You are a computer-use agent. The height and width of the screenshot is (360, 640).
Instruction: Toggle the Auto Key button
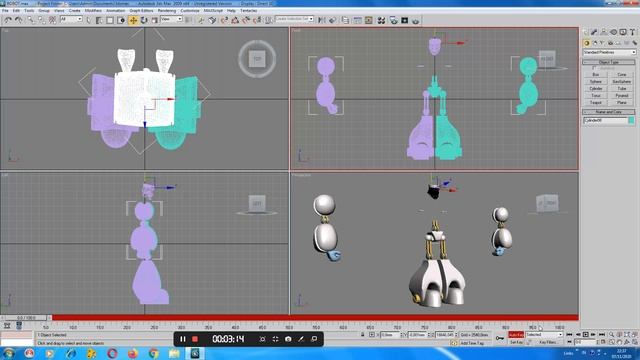[516, 335]
